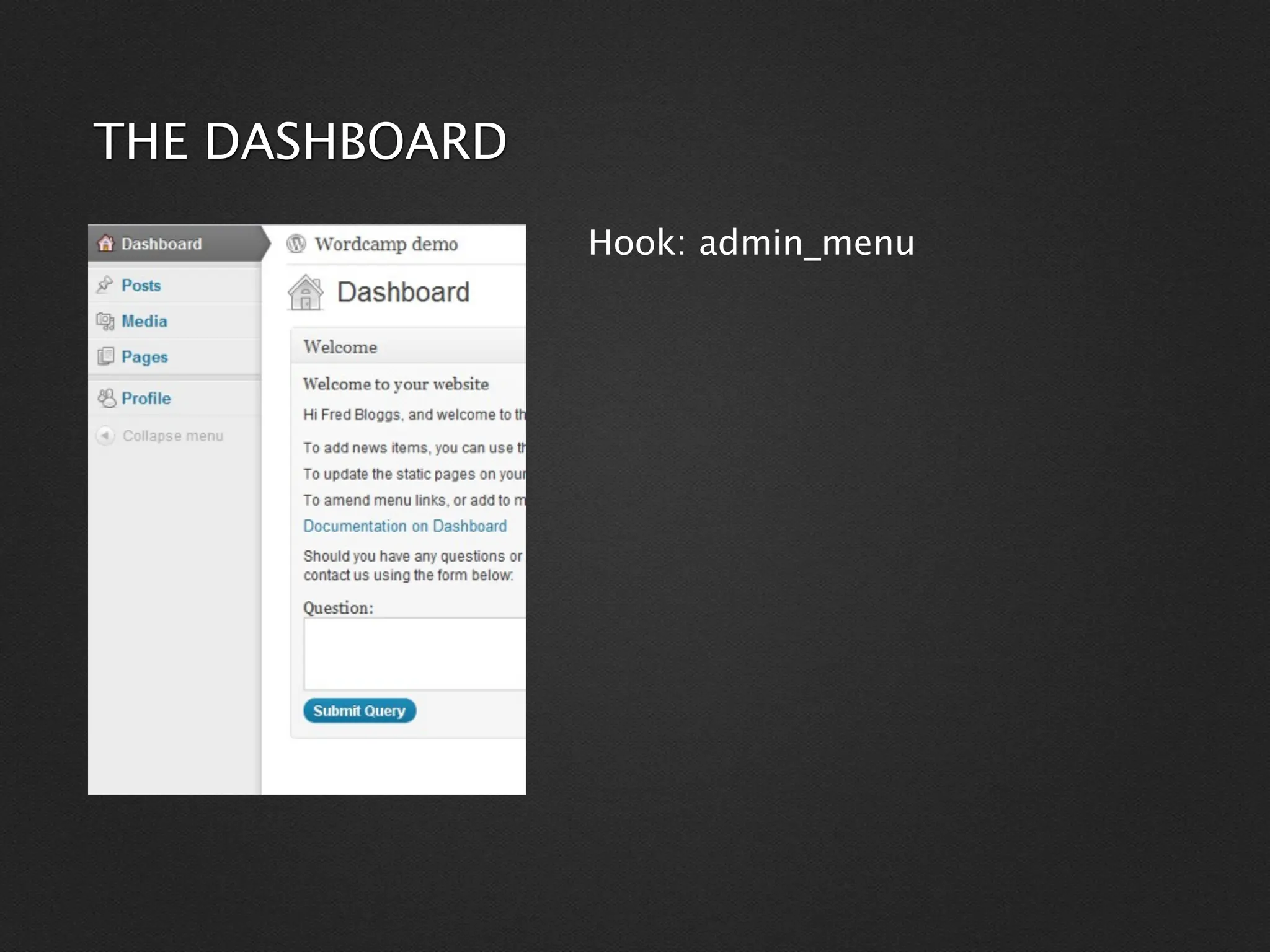The width and height of the screenshot is (1270, 952).
Task: Open the Profile menu item
Action: 175,398
